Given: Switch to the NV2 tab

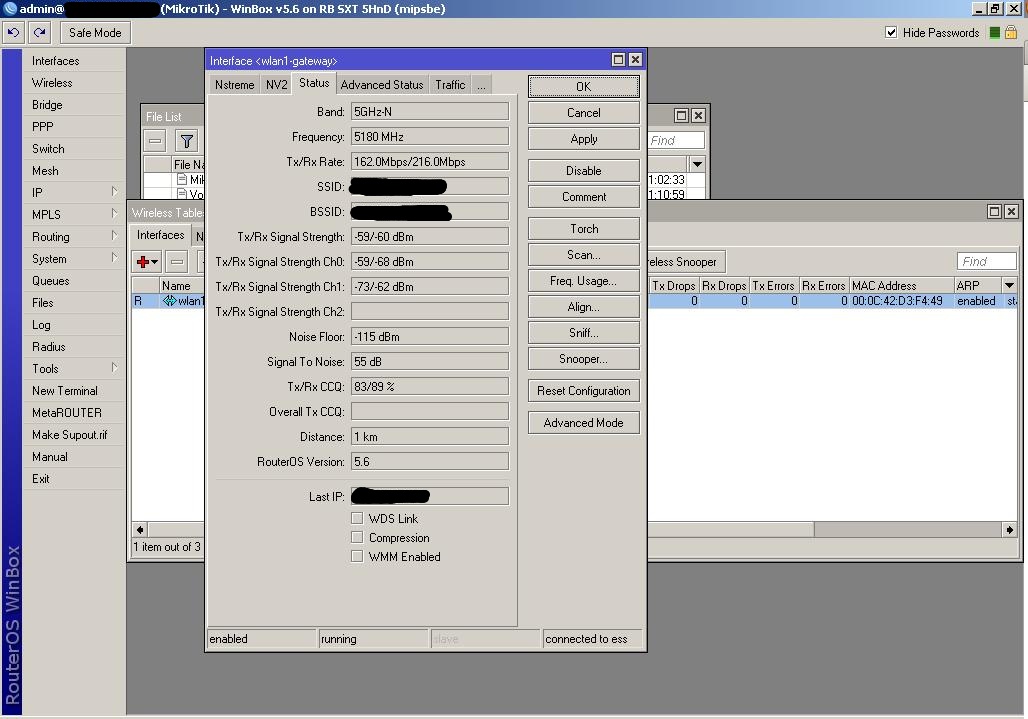Looking at the screenshot, I should pos(276,85).
